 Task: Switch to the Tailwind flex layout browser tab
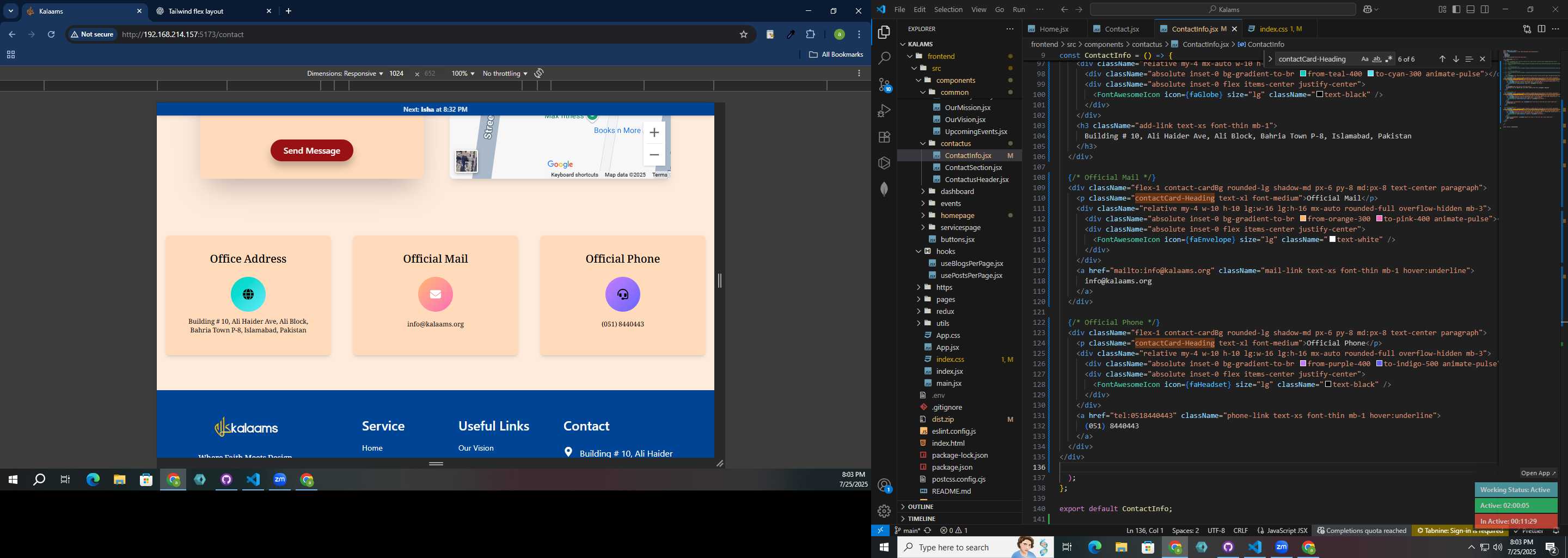(x=213, y=11)
